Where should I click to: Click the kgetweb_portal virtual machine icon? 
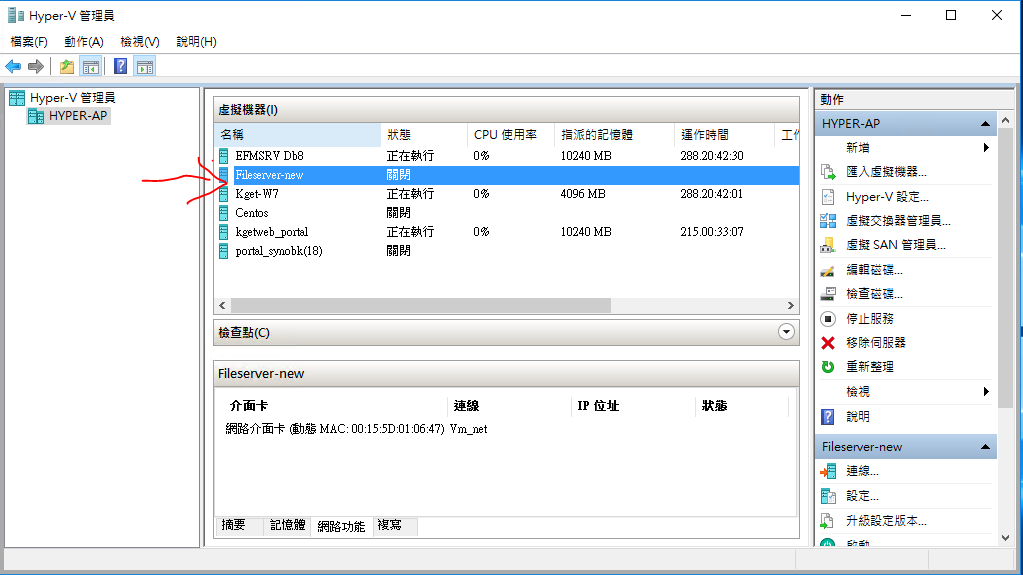[x=224, y=232]
